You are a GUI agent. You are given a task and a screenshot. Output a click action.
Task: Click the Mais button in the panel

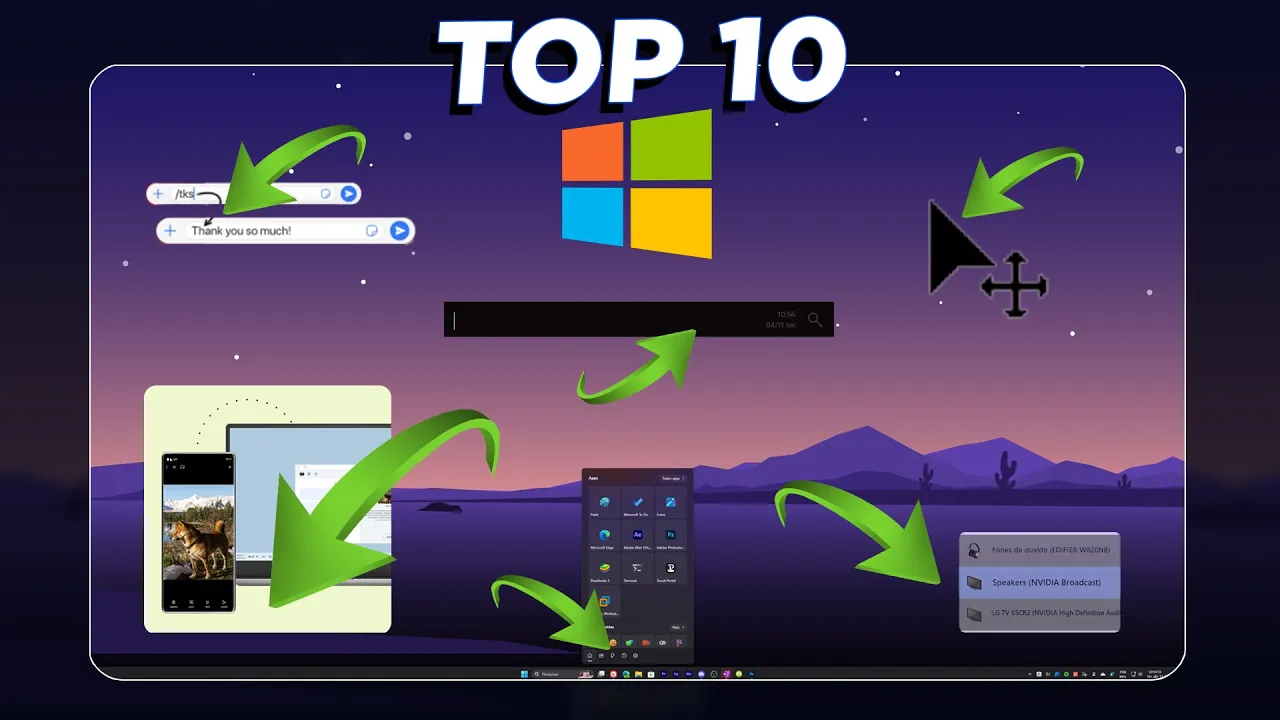click(678, 627)
